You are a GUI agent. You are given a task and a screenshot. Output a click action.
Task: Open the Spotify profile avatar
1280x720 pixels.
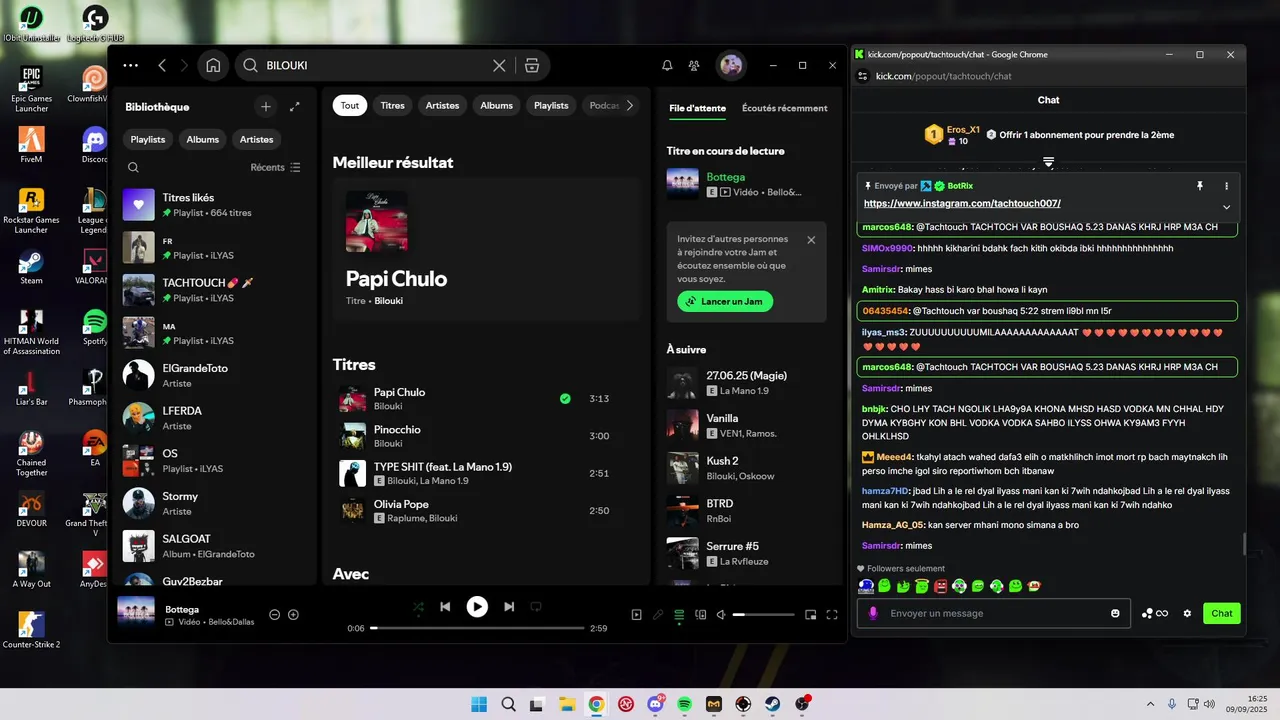(x=731, y=65)
